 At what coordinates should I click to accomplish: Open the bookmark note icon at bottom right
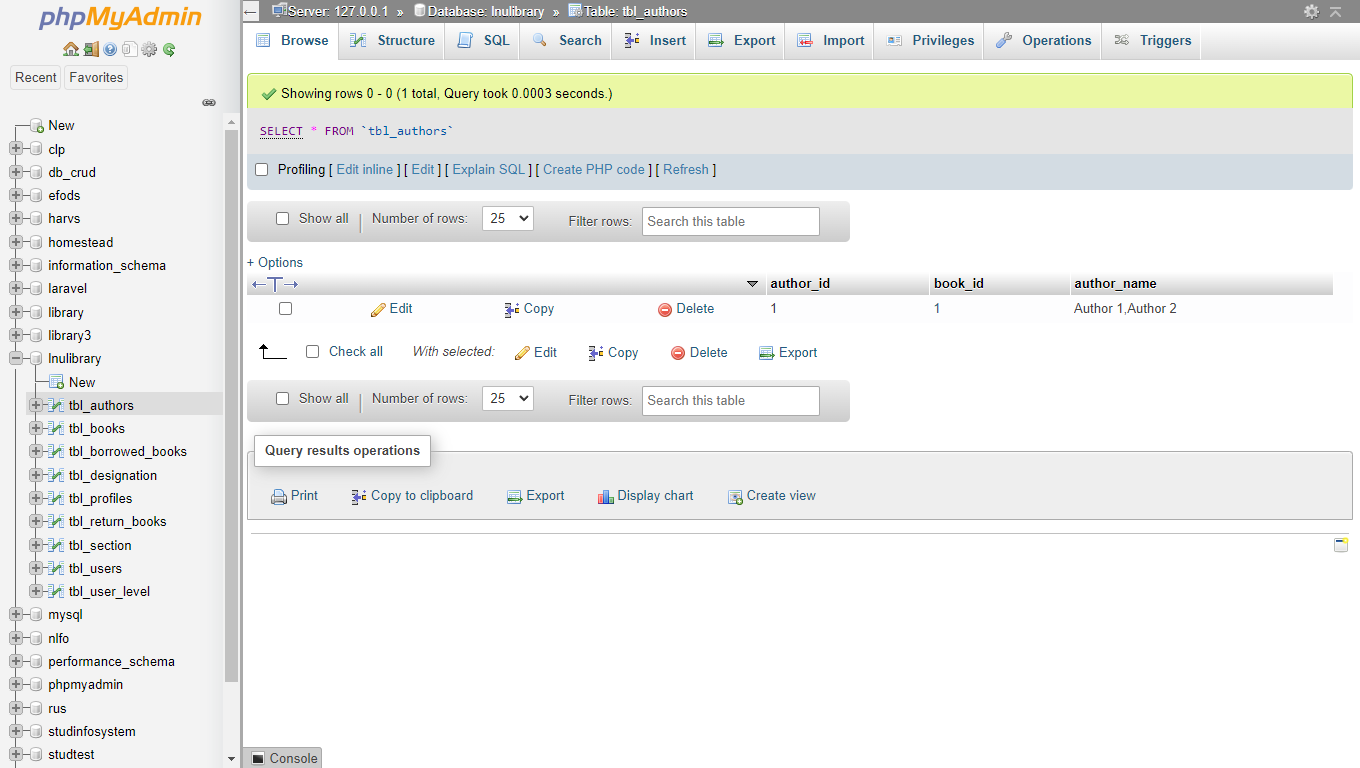pos(1341,545)
